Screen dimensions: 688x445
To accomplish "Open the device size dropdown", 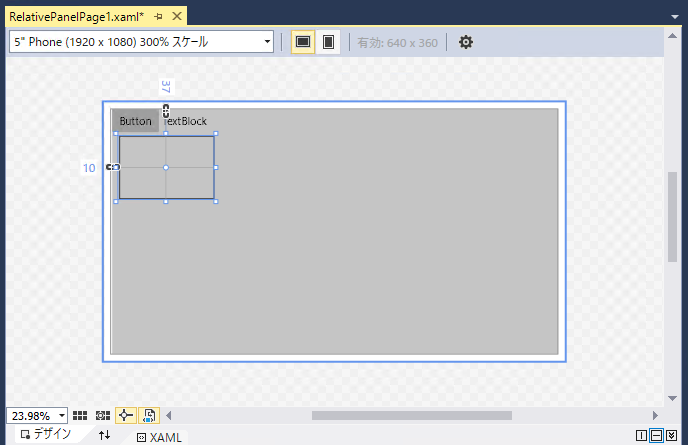I will pyautogui.click(x=141, y=42).
